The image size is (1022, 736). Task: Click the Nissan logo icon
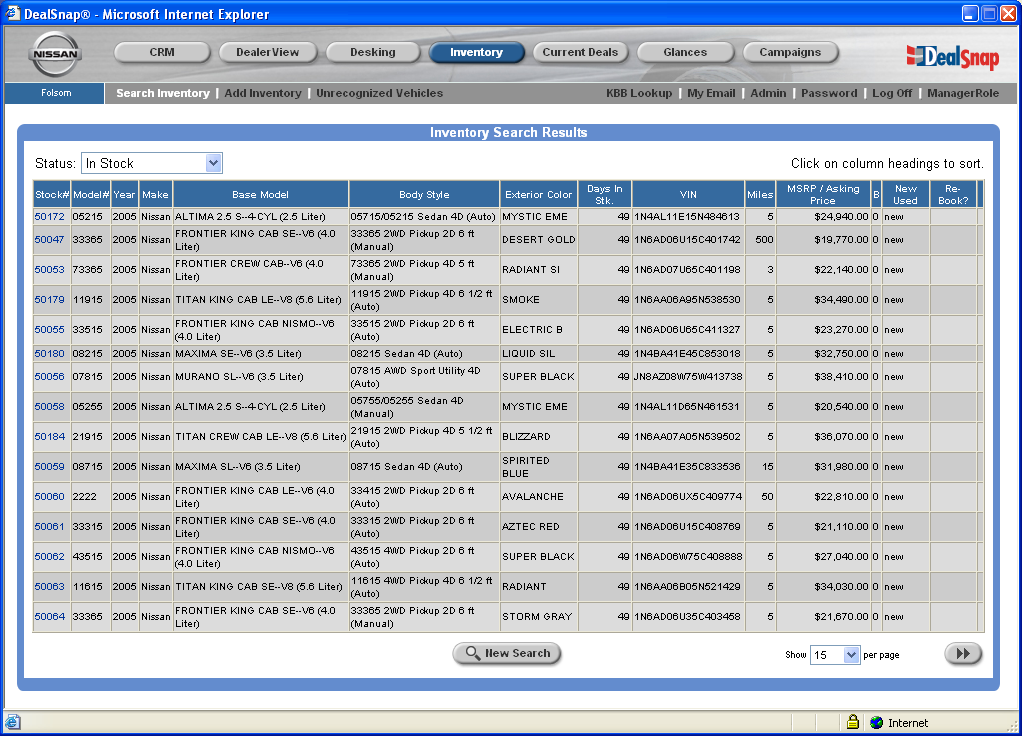(x=55, y=54)
